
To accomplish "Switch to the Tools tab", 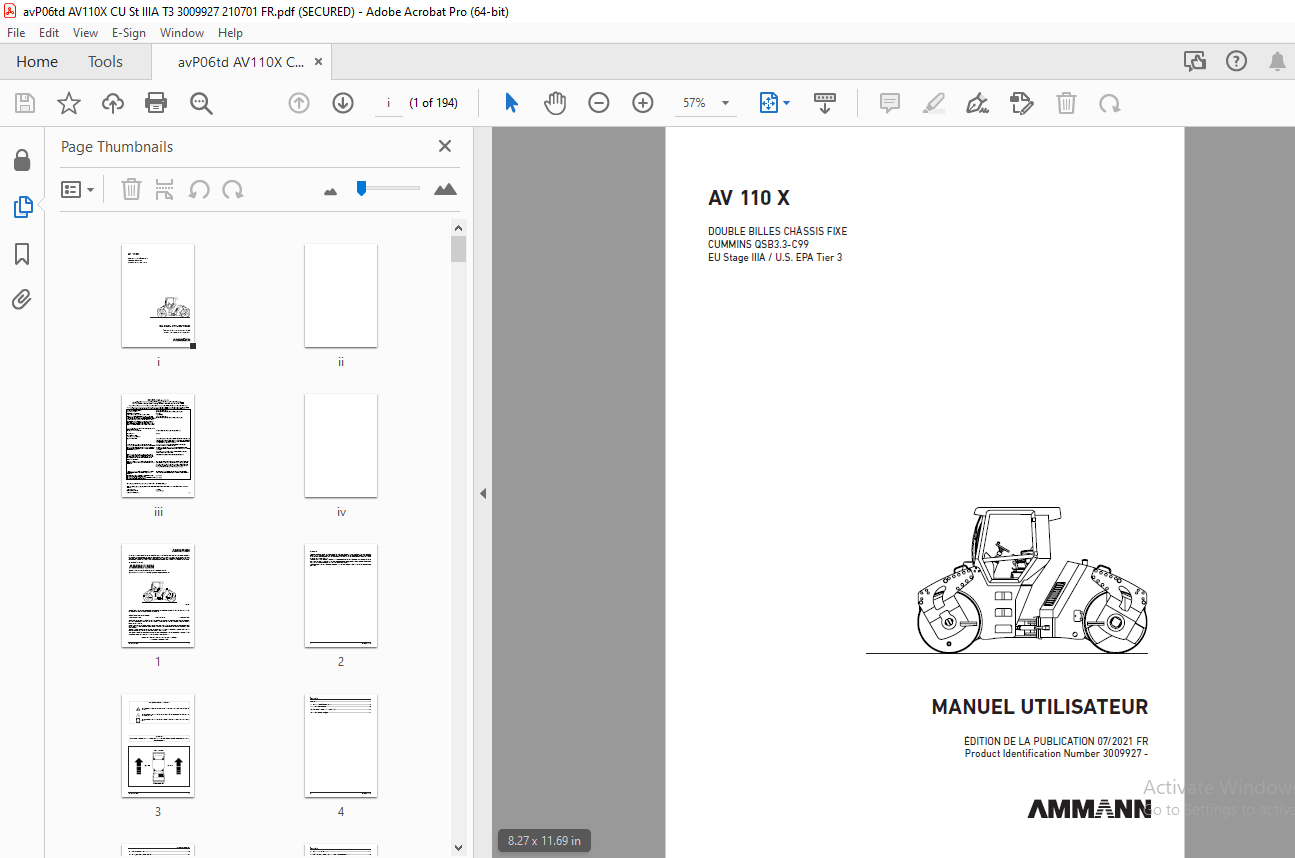I will point(105,62).
